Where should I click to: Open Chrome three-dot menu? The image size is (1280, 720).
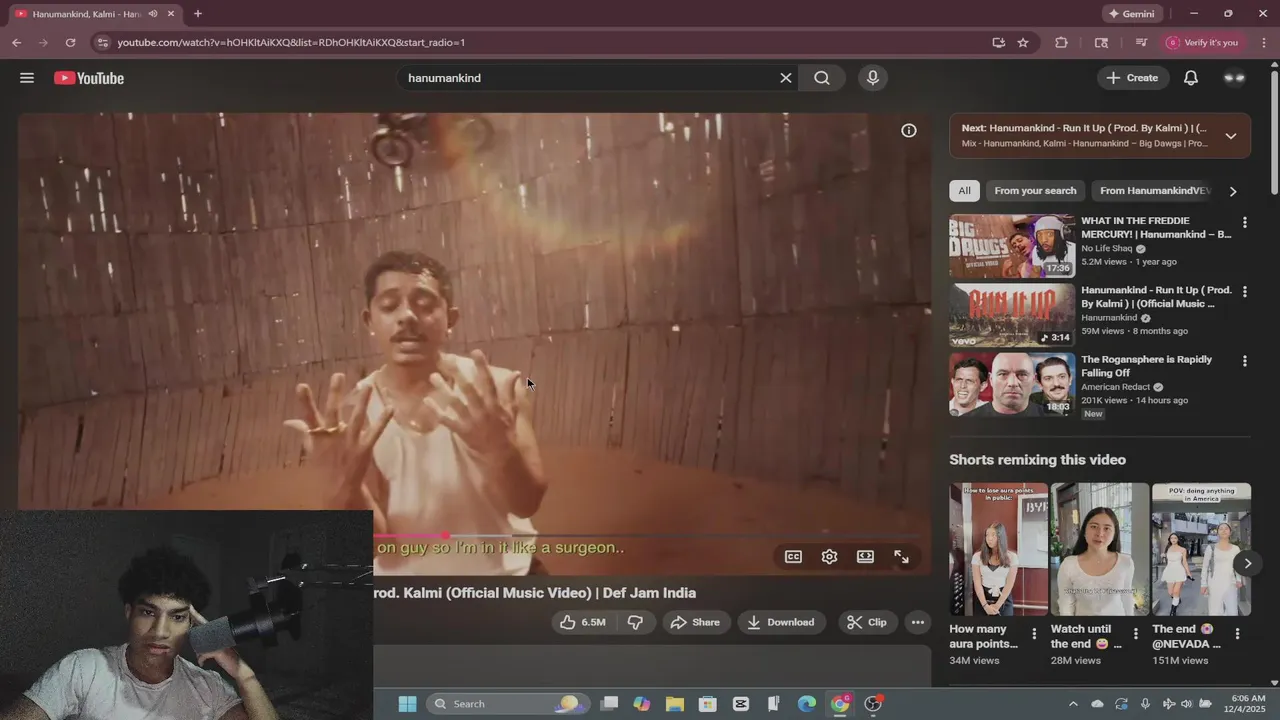(1264, 43)
